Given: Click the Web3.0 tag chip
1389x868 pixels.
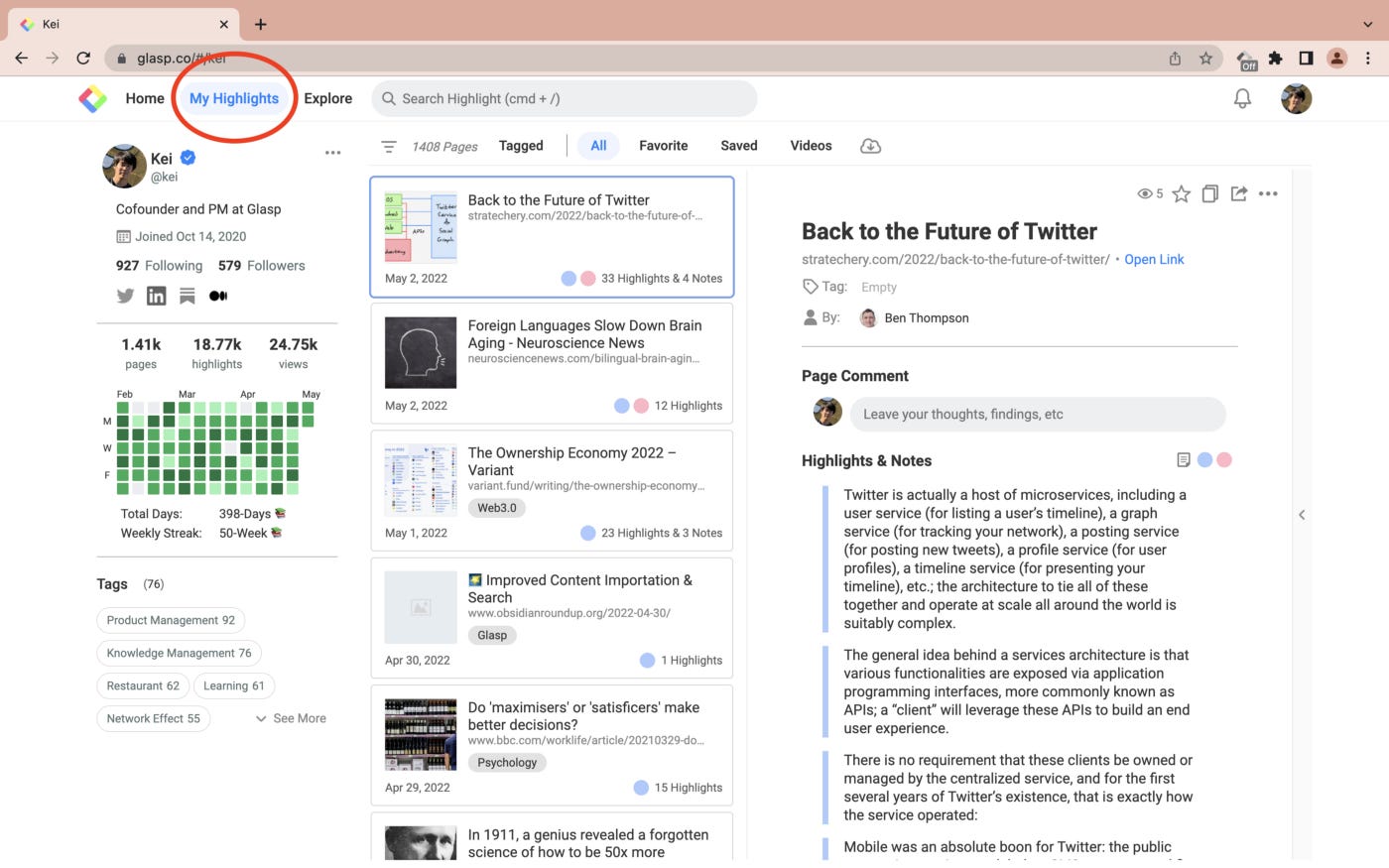Looking at the screenshot, I should click(497, 508).
